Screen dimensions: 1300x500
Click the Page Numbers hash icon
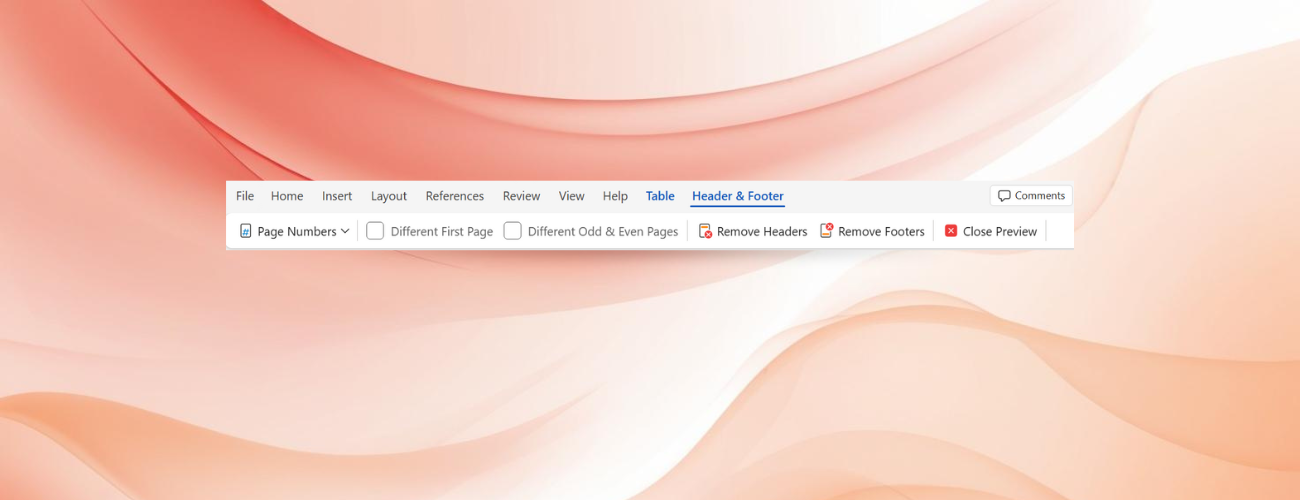(245, 231)
